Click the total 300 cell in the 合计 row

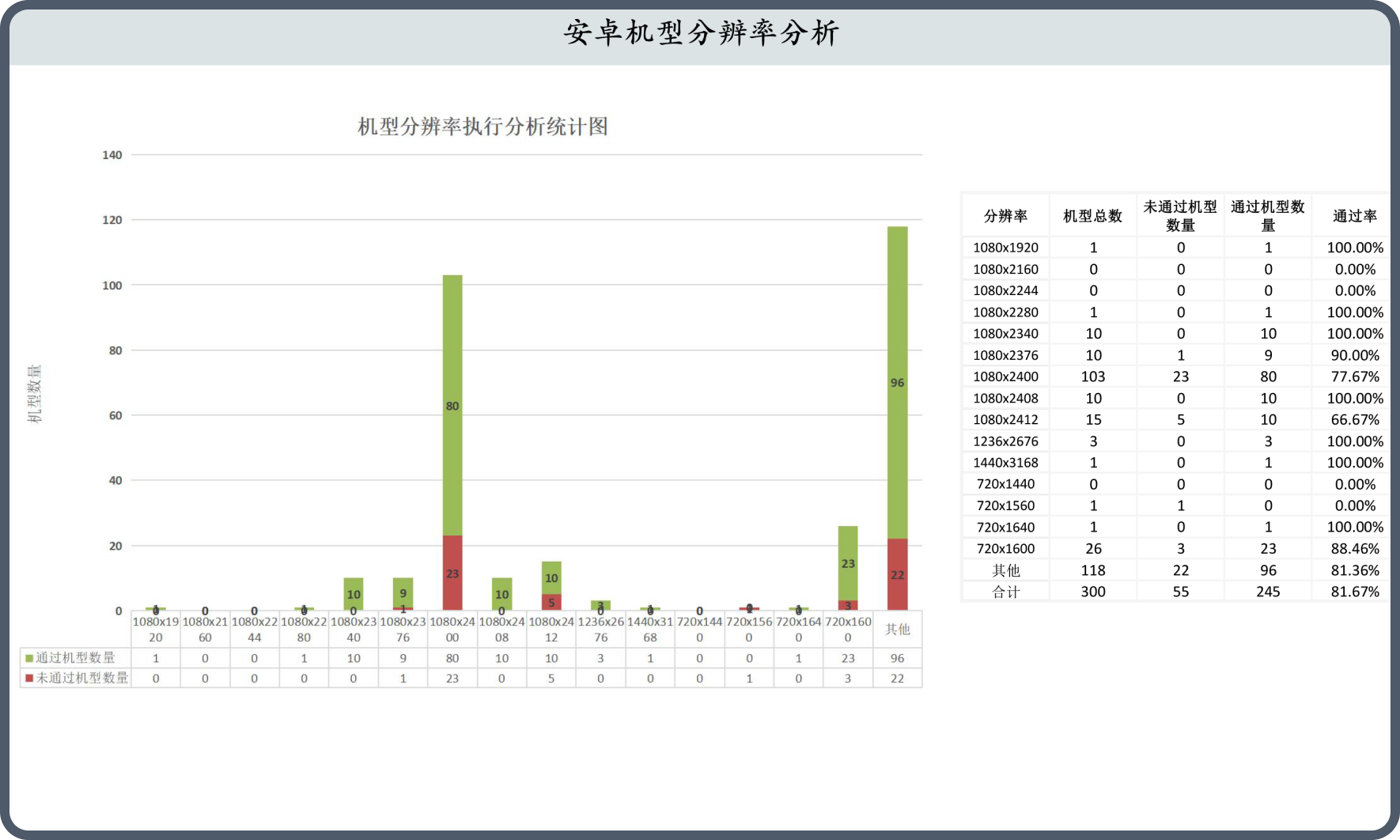point(1092,592)
